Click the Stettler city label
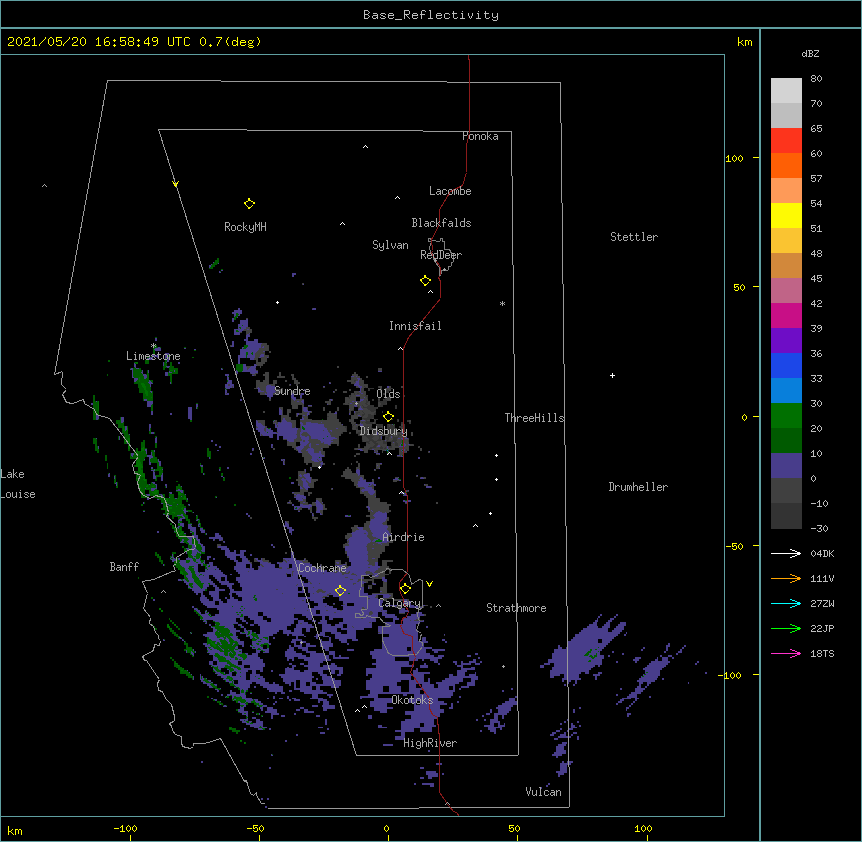The width and height of the screenshot is (862, 842). pyautogui.click(x=634, y=237)
